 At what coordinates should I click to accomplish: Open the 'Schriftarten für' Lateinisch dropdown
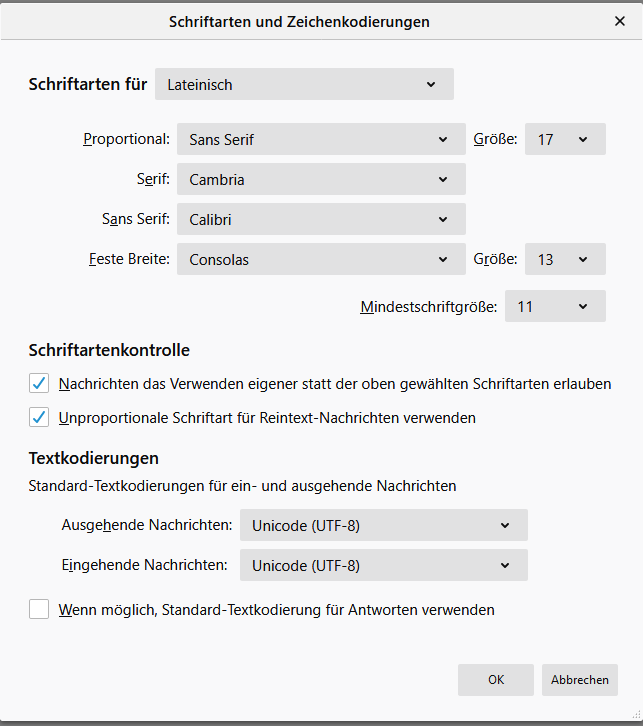coord(304,85)
